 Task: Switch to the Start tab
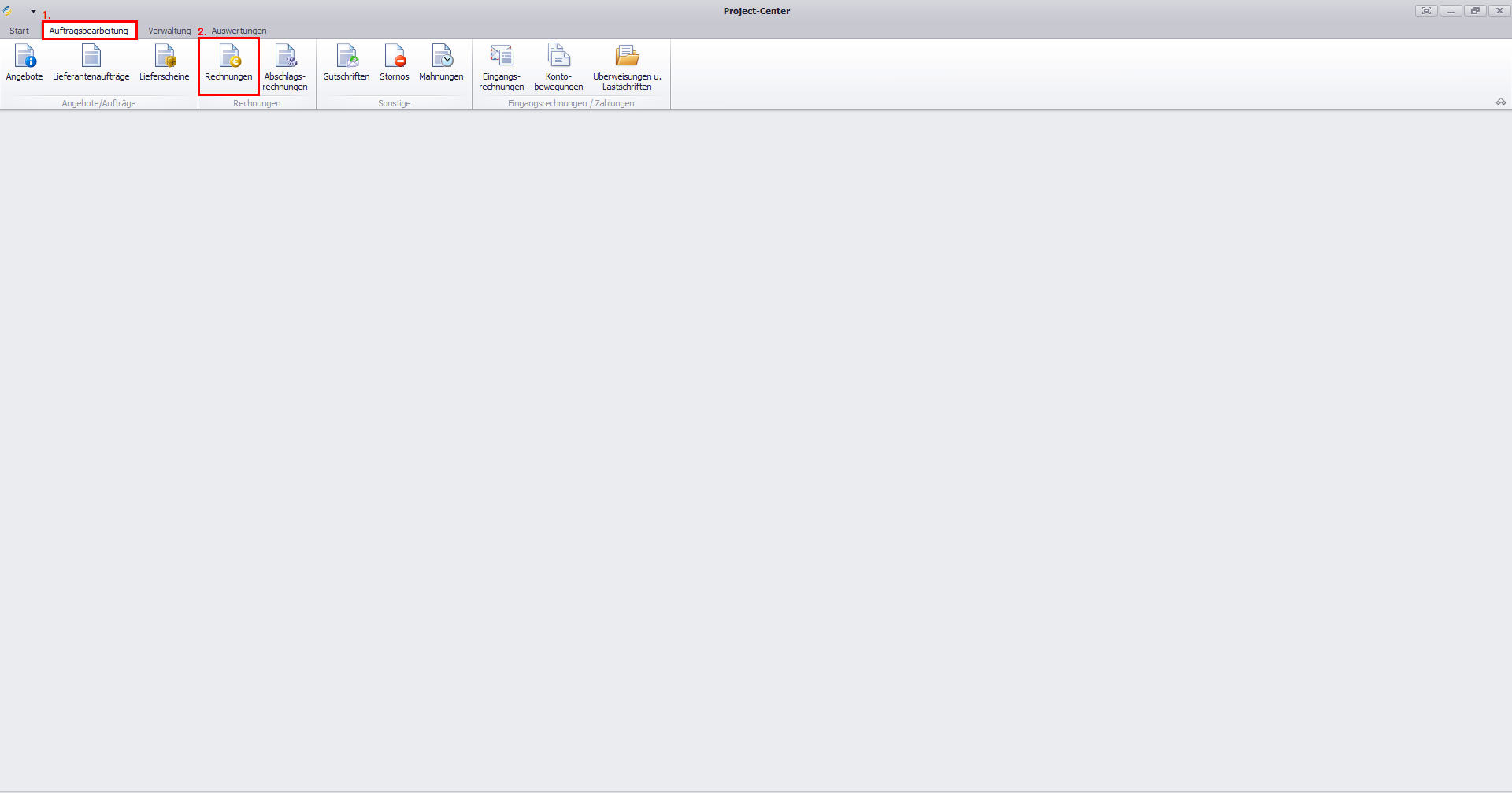(x=20, y=31)
